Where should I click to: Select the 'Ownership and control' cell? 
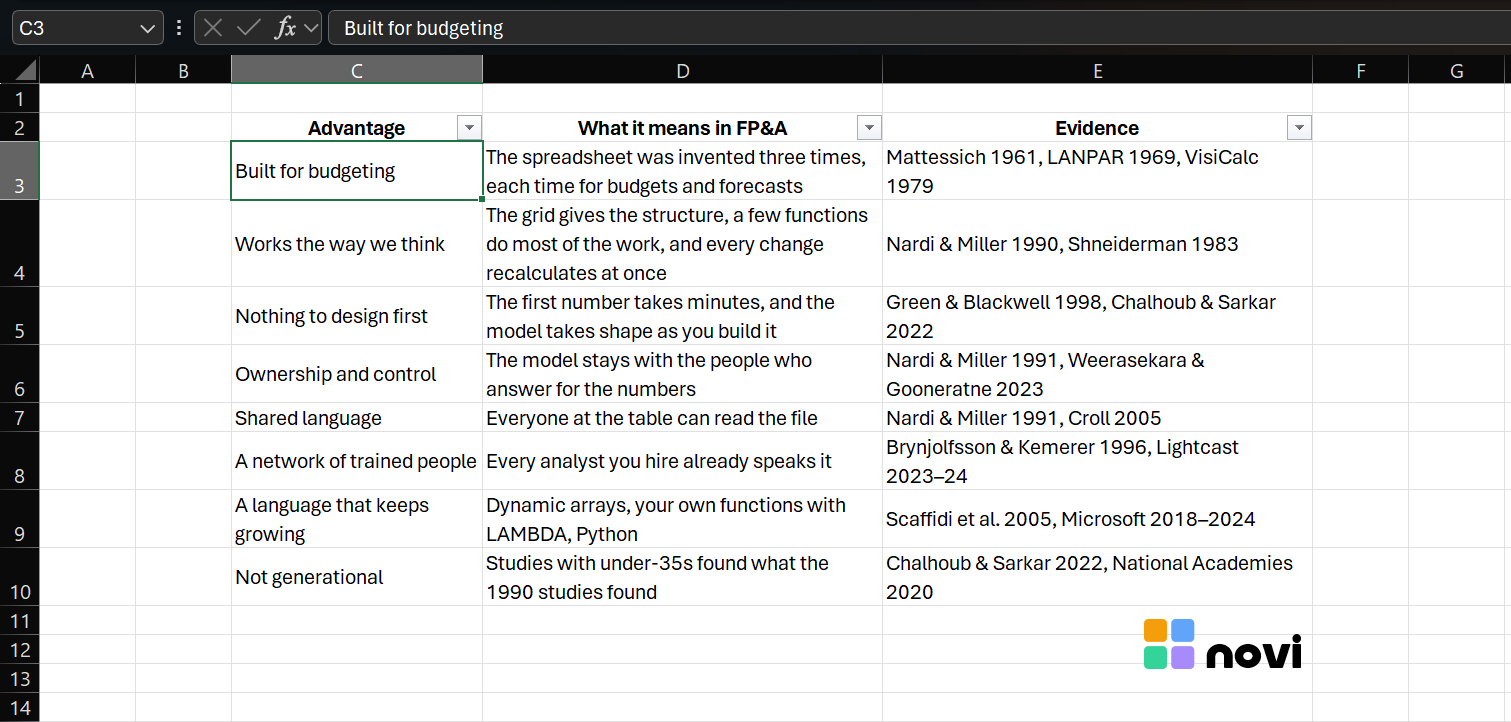click(x=357, y=374)
